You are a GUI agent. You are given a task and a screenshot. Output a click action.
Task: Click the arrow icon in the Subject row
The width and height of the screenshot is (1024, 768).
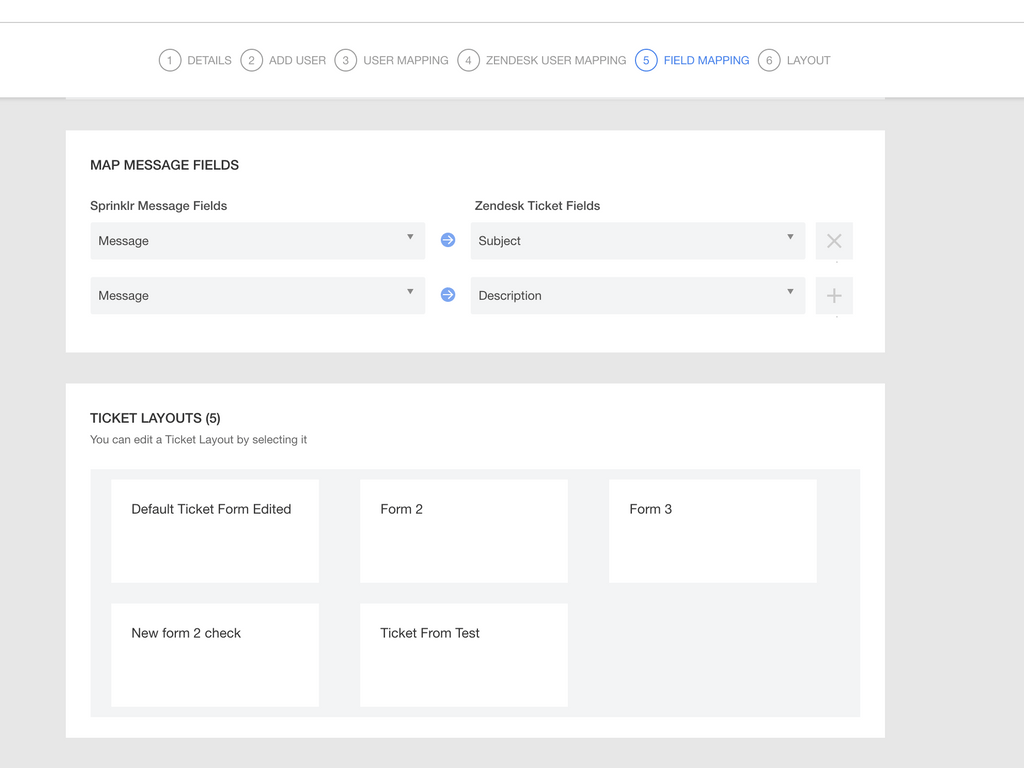[448, 240]
